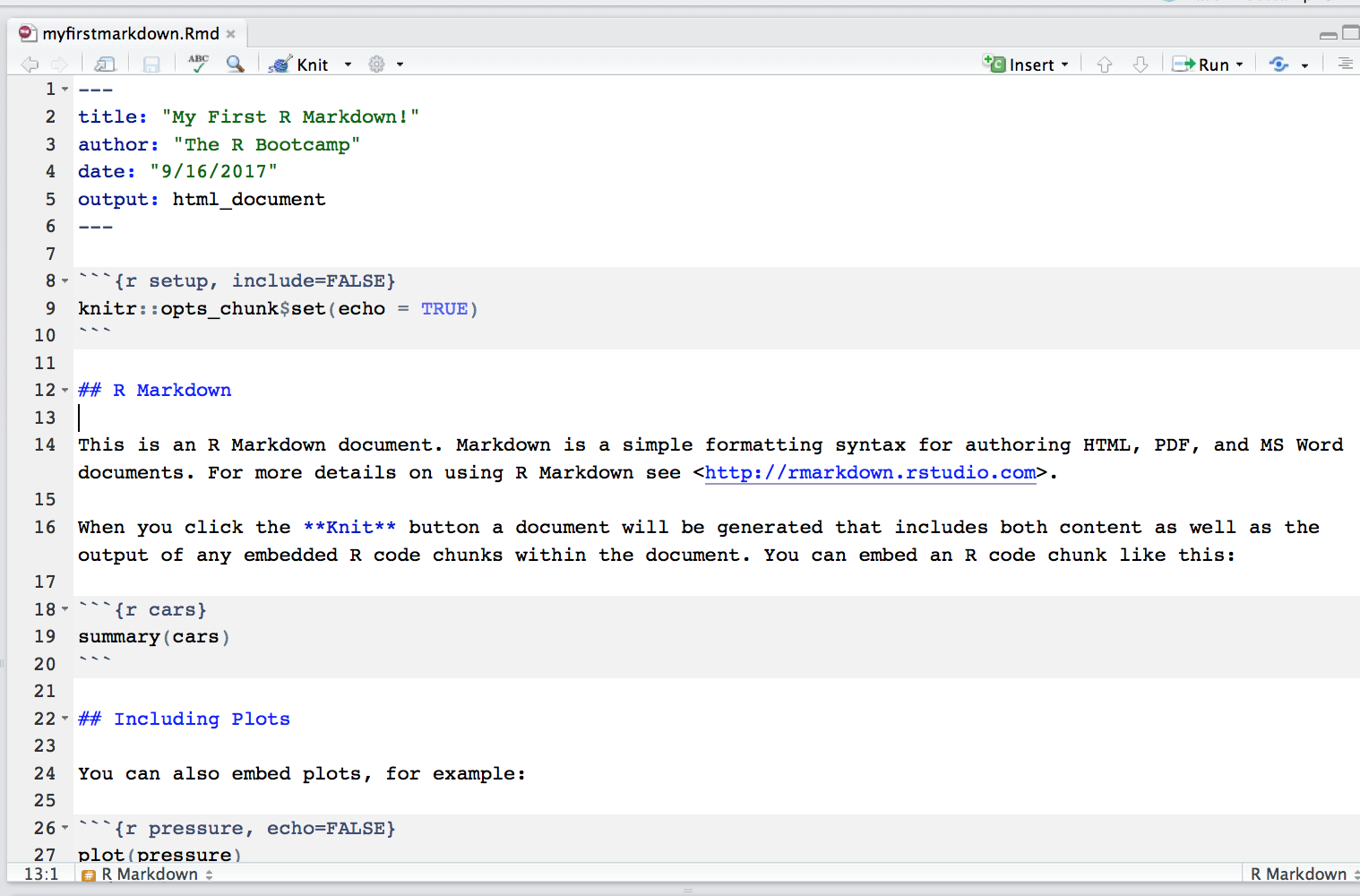Open Find/Replace magnifier tool
Screen dimensions: 1360x896
(x=236, y=64)
